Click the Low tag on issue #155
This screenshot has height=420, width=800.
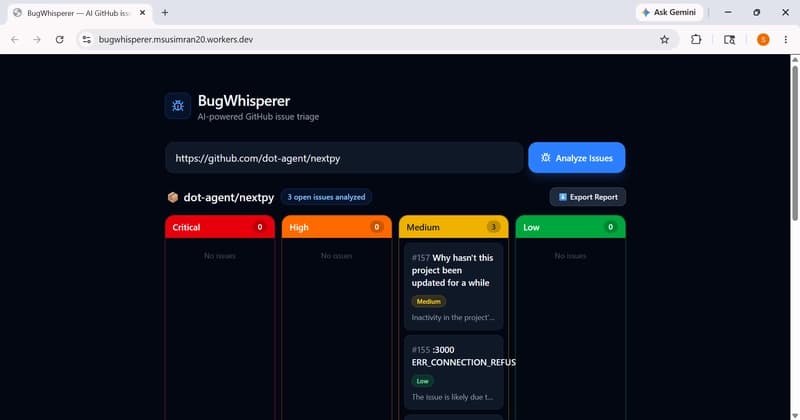point(422,381)
